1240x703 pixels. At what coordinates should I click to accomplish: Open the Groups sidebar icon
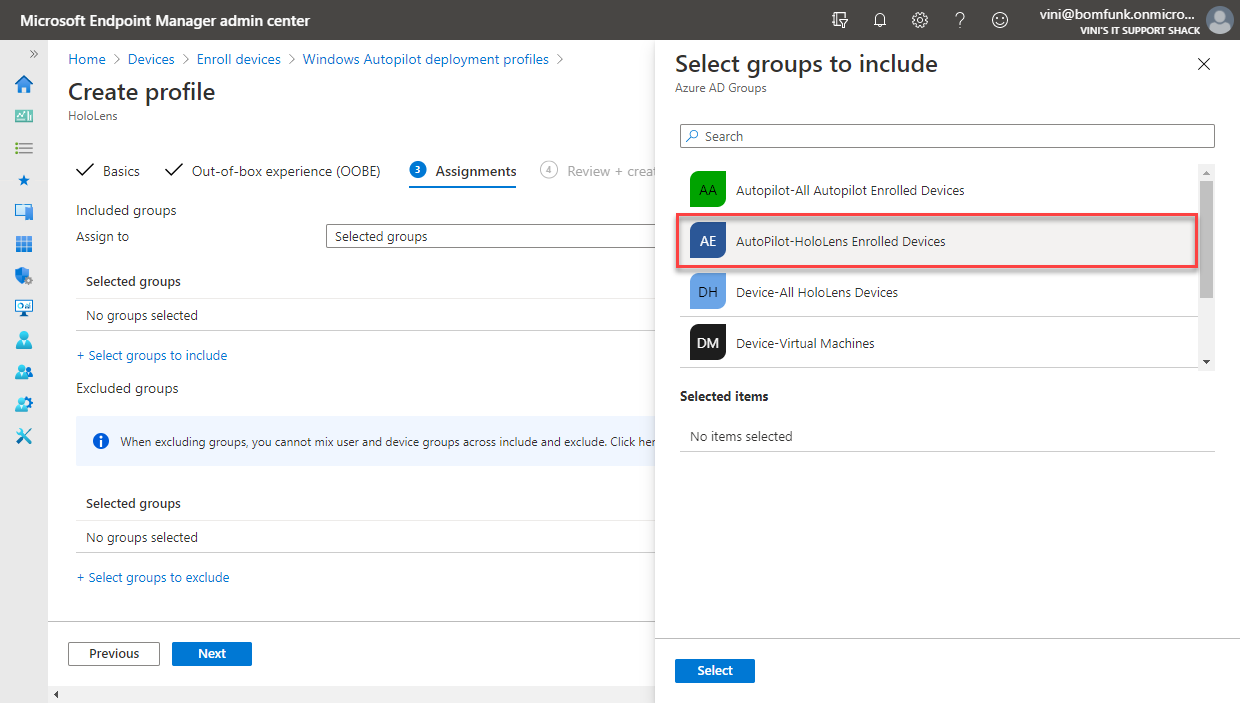[24, 372]
